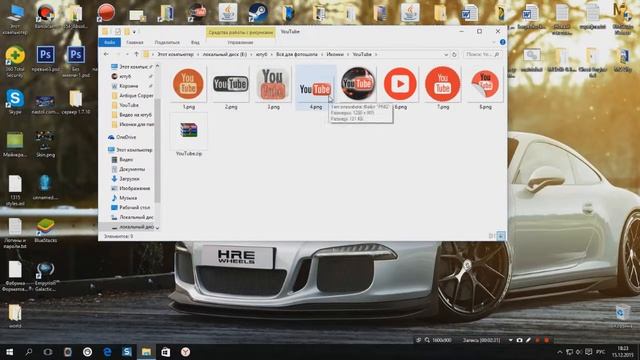This screenshot has width=640, height=360.
Task: Select Skype desktop shortcut
Action: 15,101
